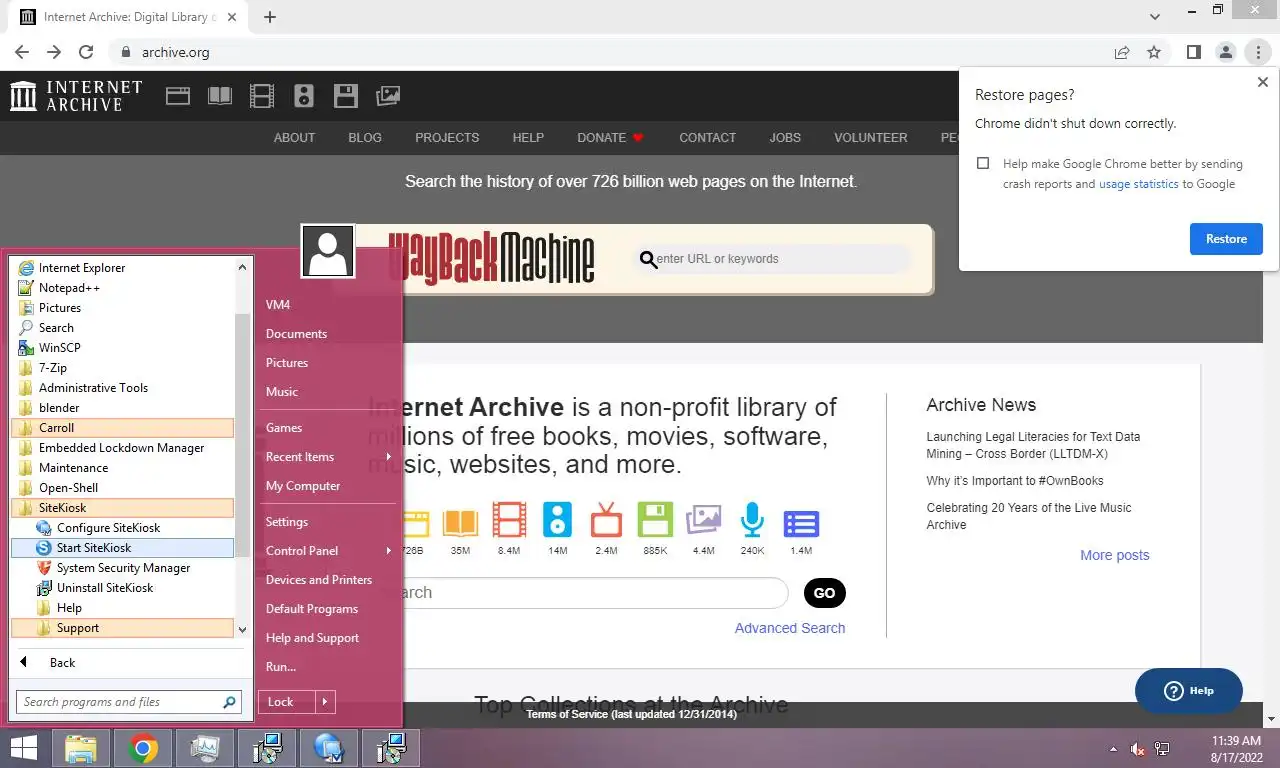Collapse the SiteKiosk folder
The width and height of the screenshot is (1280, 768).
122,508
